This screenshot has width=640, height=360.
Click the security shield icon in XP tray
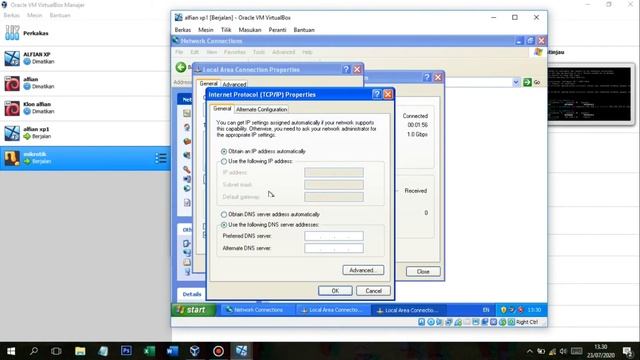point(503,310)
